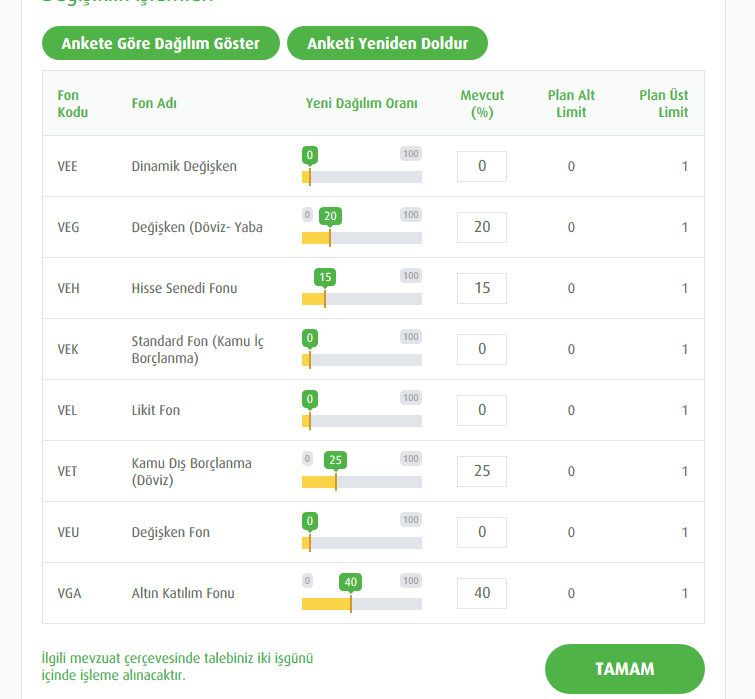Screen dimensions: 755x699
Task: Click the Değişken Fon VEU slider
Action: tap(362, 543)
